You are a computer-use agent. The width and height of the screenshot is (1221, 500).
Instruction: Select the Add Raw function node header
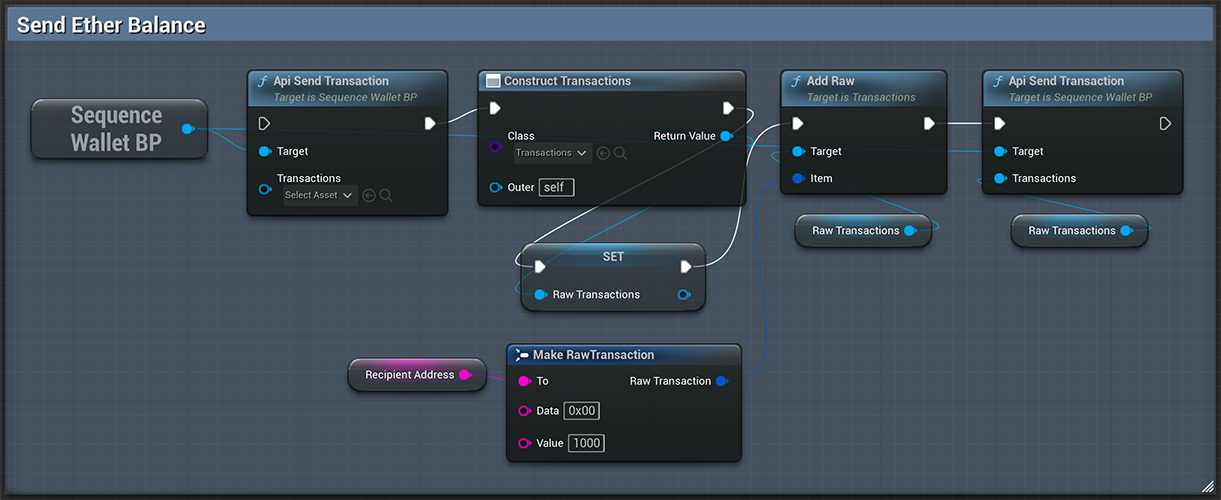[863, 88]
